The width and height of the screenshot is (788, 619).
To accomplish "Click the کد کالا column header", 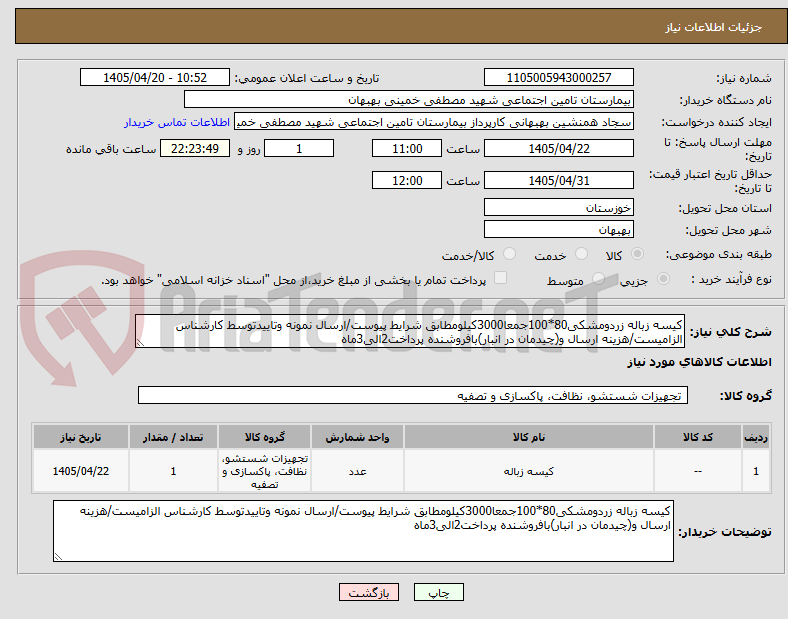I will (x=698, y=437).
